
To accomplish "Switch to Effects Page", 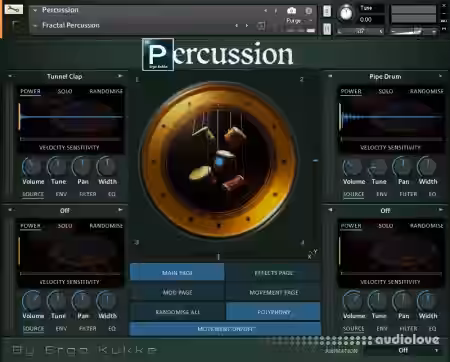I will point(273,272).
